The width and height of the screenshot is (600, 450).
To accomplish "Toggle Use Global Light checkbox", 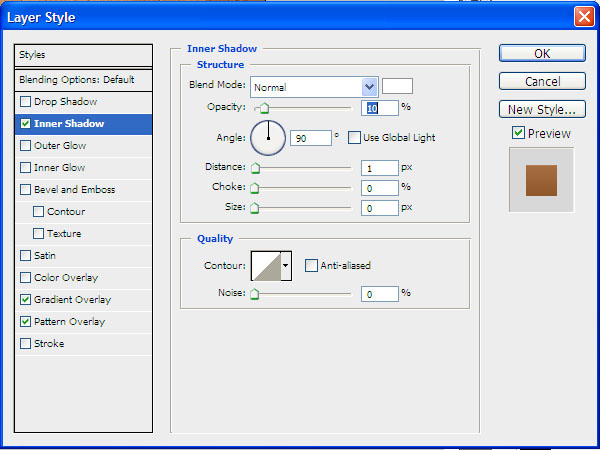I will point(354,137).
